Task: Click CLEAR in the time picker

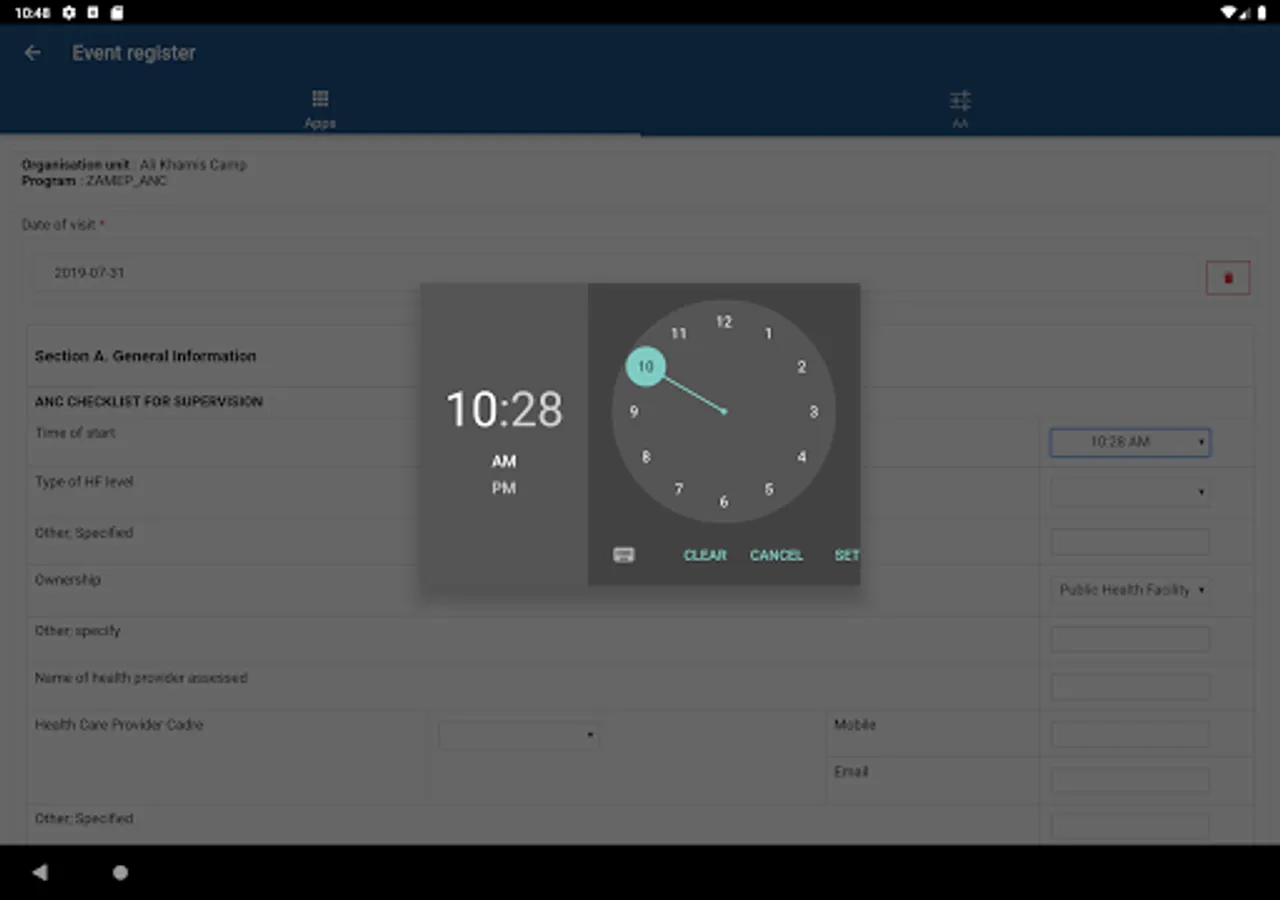Action: click(705, 555)
